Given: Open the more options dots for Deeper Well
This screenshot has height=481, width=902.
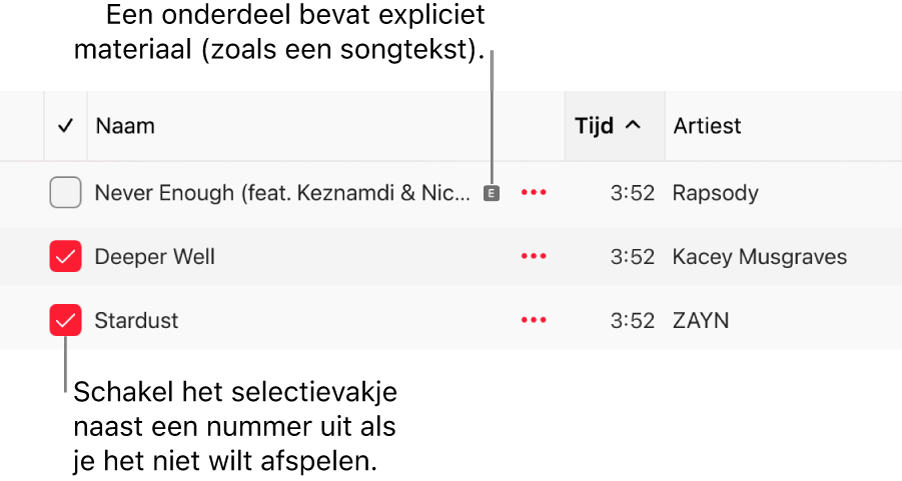Looking at the screenshot, I should point(533,257).
